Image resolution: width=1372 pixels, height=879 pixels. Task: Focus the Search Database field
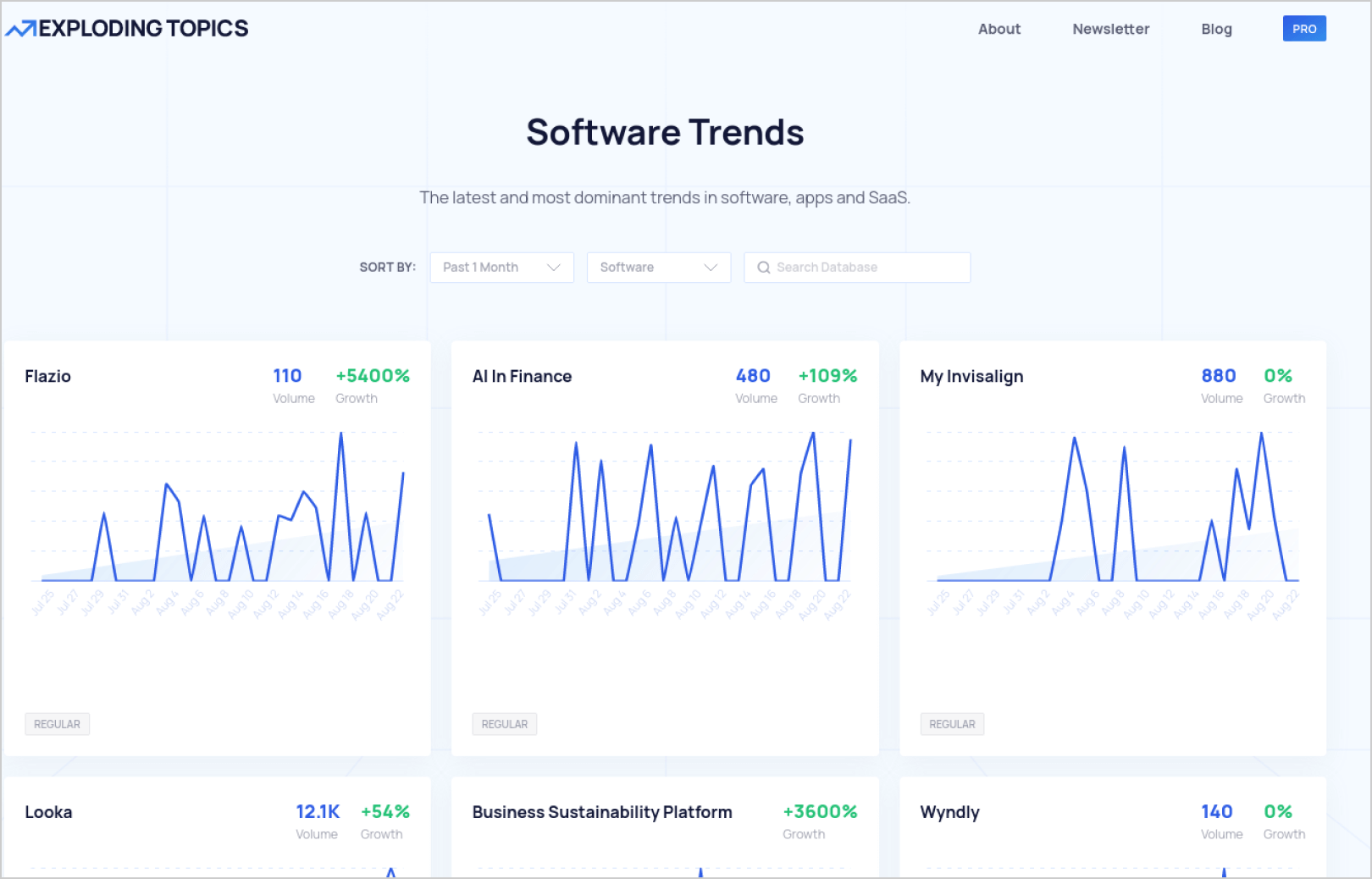coord(857,268)
